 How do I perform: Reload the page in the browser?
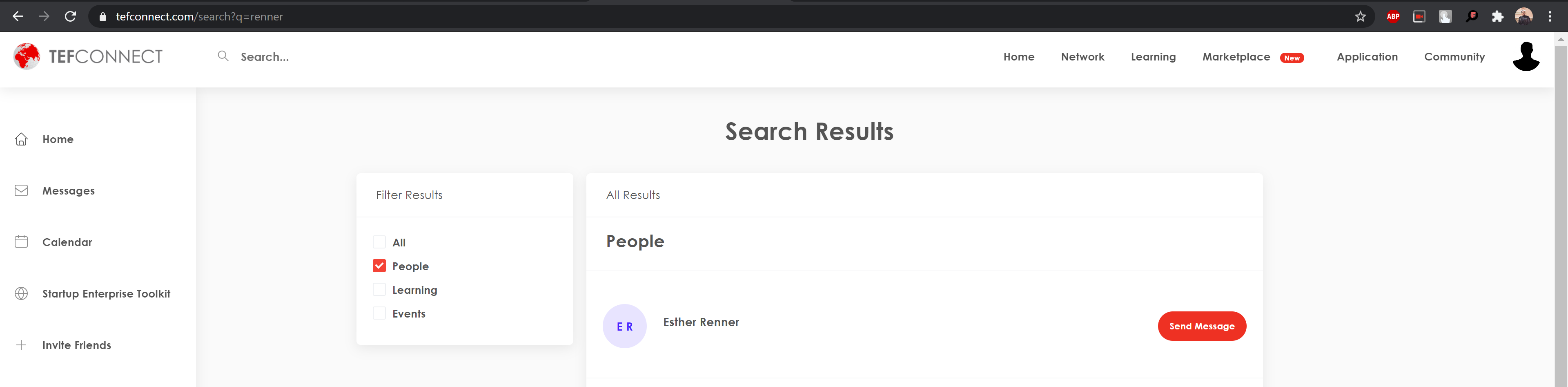click(71, 16)
